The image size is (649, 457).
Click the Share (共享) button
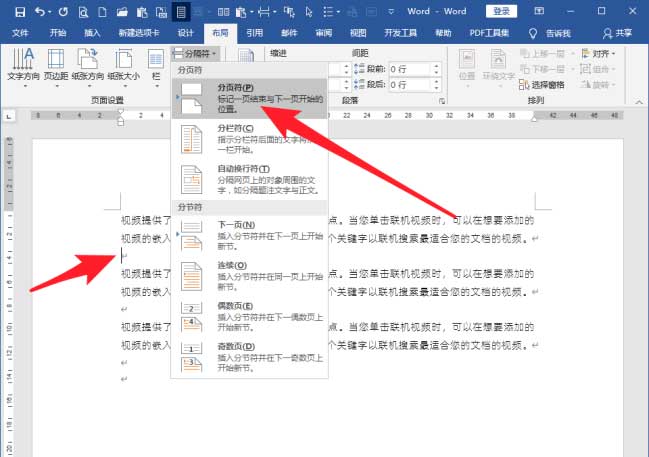[622, 32]
